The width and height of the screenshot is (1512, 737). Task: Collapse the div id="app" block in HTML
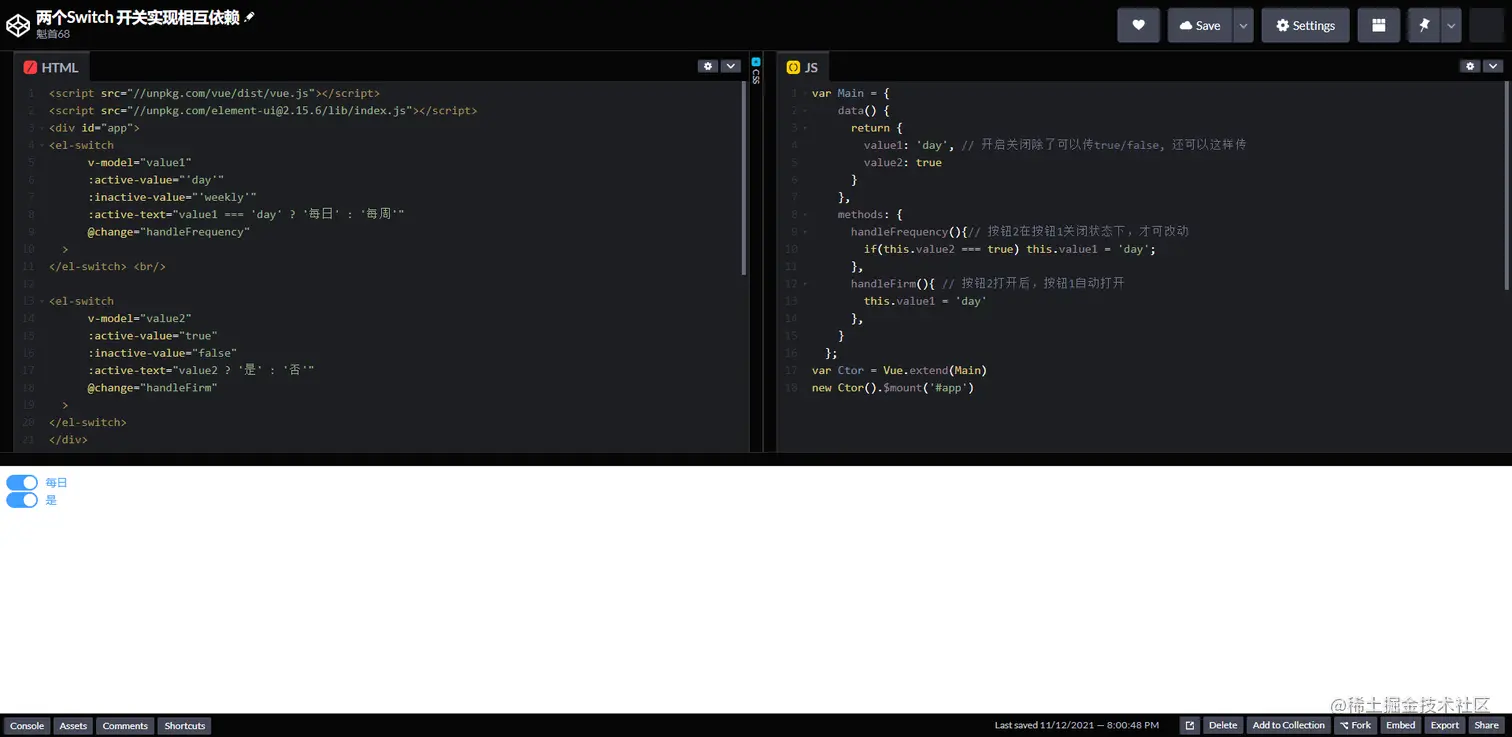pos(42,128)
